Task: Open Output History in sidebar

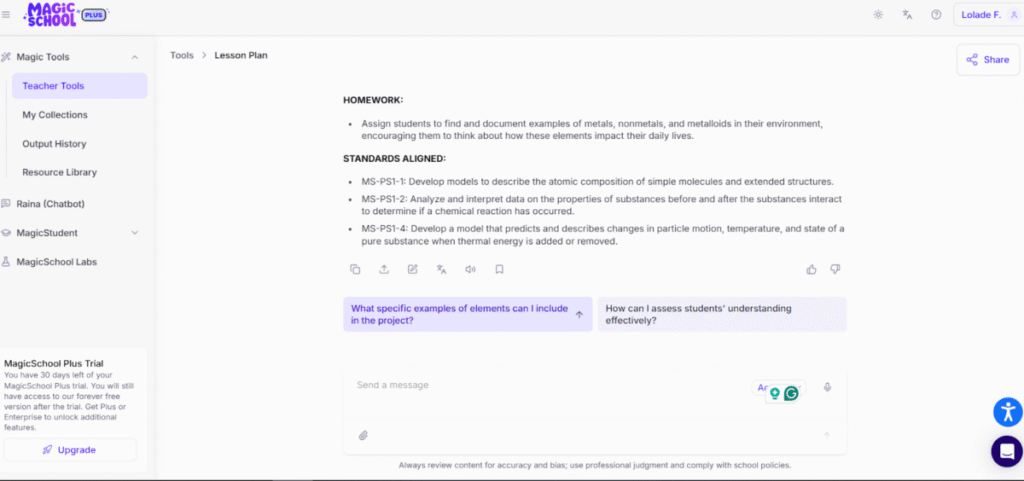Action: tap(54, 144)
